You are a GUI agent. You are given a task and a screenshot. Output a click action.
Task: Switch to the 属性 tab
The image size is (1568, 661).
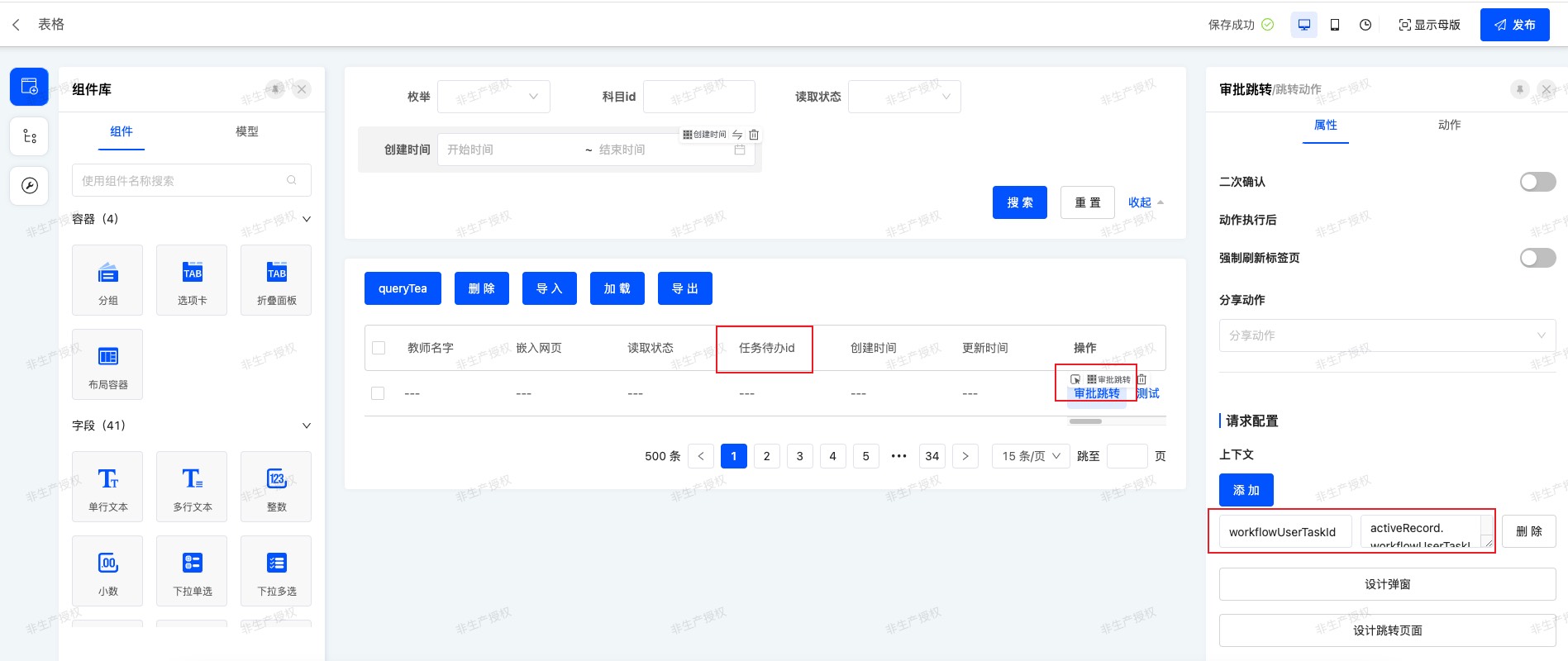1326,125
